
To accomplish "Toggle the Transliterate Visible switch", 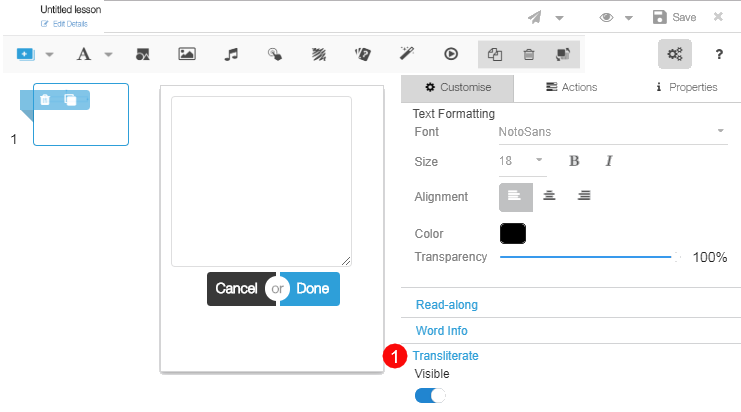I will click(430, 395).
